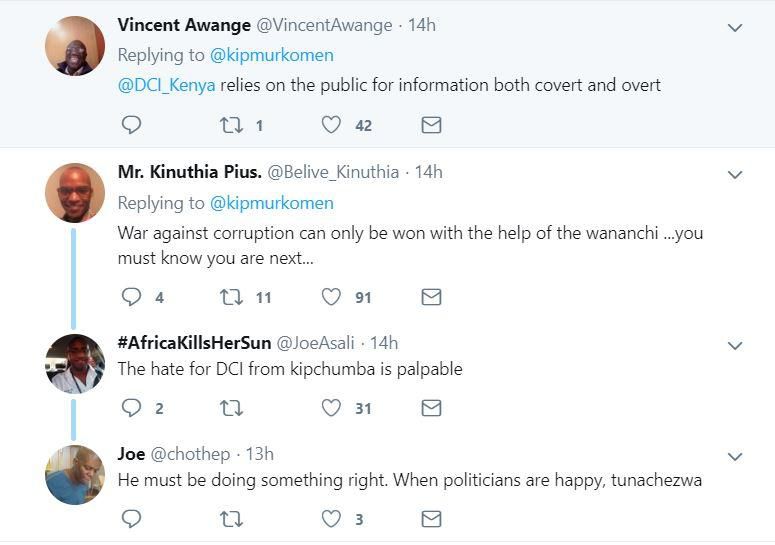775x545 pixels.
Task: Reply to #AfricaKillsHerSun's tweet
Action: 131,408
